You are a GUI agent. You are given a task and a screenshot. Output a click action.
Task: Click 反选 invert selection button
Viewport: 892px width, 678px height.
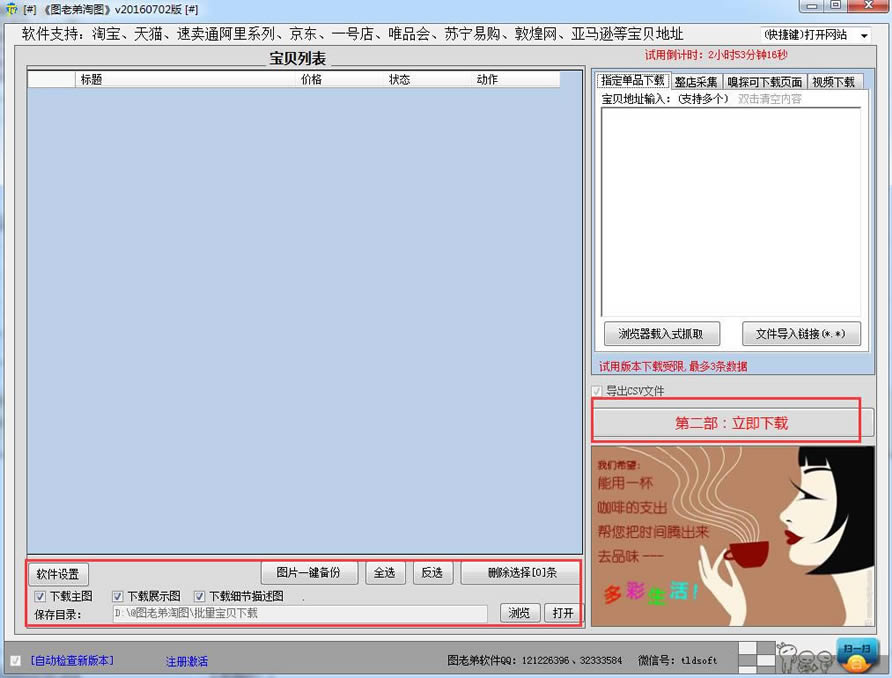click(432, 573)
